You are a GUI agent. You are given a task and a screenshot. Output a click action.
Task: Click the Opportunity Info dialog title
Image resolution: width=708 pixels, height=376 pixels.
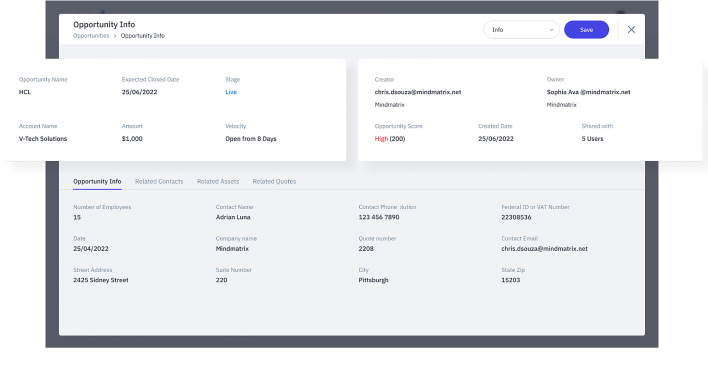(x=104, y=24)
